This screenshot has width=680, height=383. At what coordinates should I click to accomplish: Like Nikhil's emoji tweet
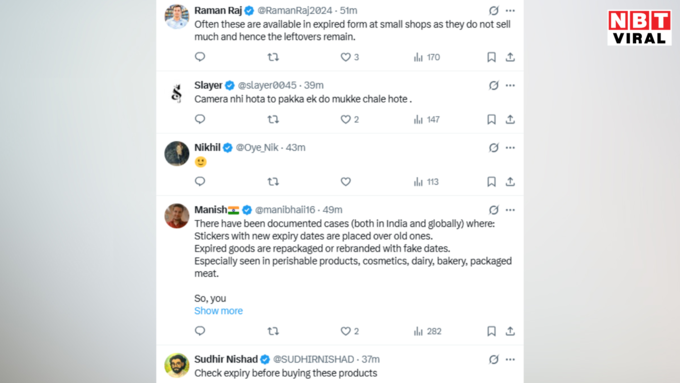pos(346,182)
